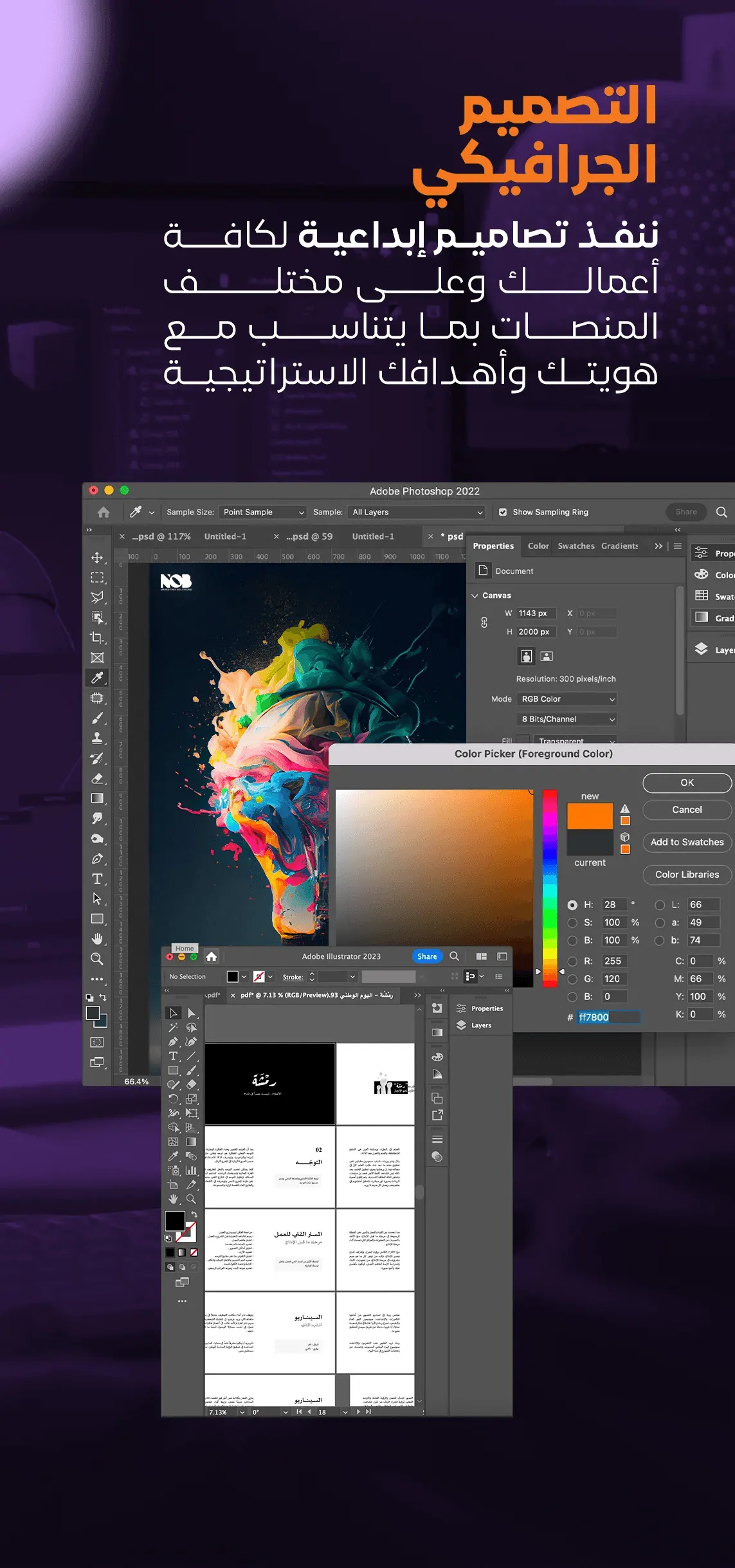Image resolution: width=735 pixels, height=1568 pixels.
Task: Open the Photoshop search magnifier
Action: click(721, 512)
